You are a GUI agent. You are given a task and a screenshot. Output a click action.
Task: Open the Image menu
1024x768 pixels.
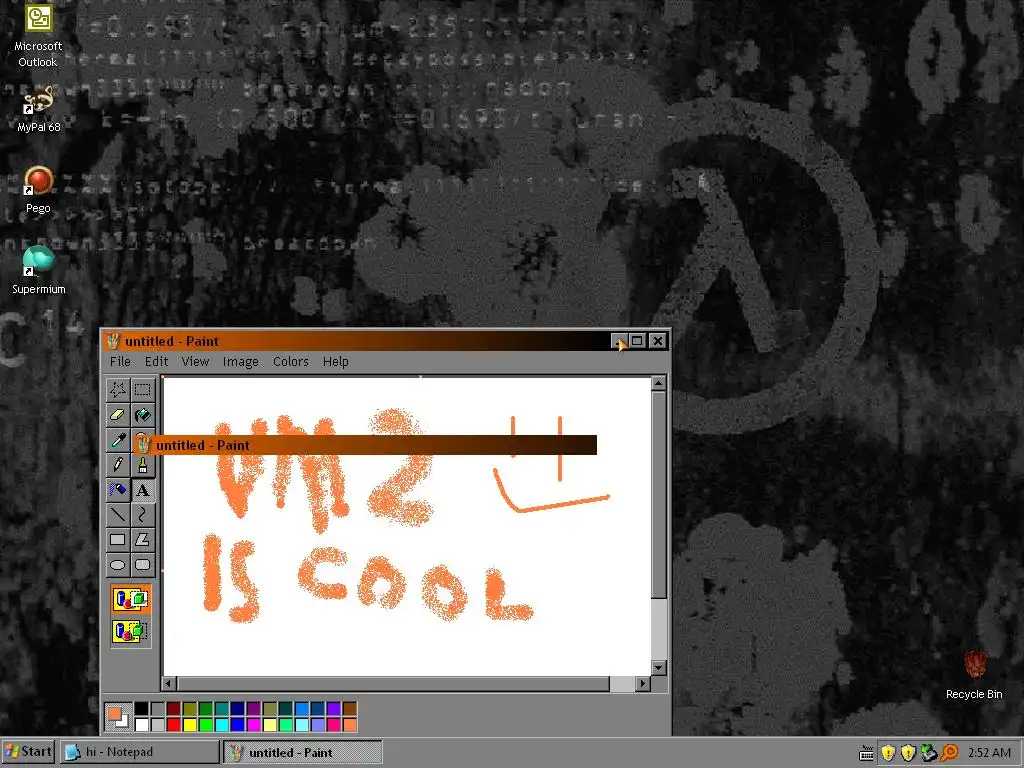(x=240, y=361)
